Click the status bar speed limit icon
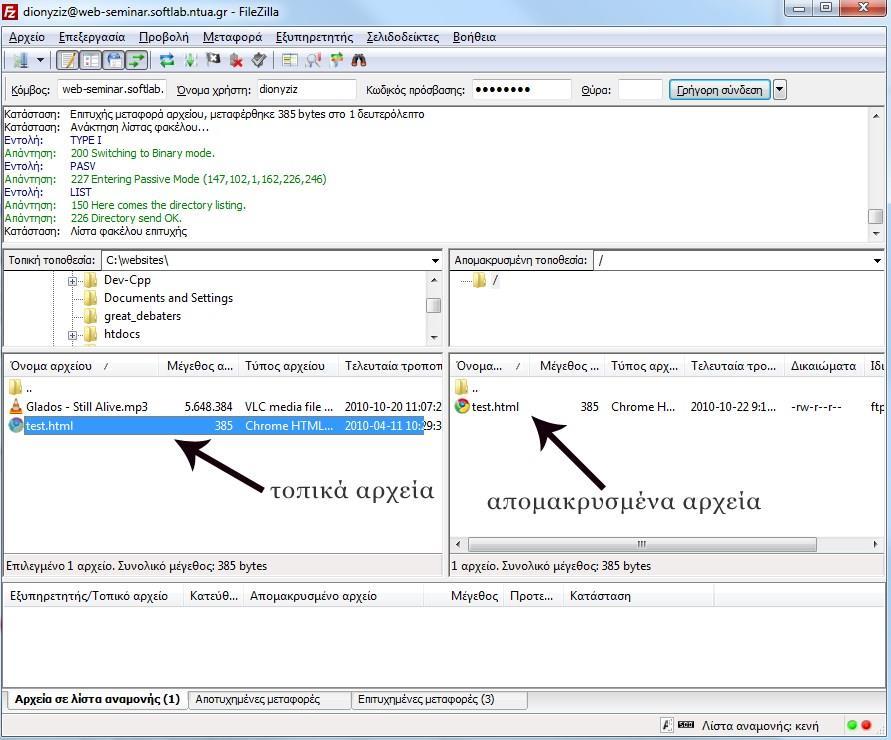Screen dimensions: 891x740 coord(686,725)
